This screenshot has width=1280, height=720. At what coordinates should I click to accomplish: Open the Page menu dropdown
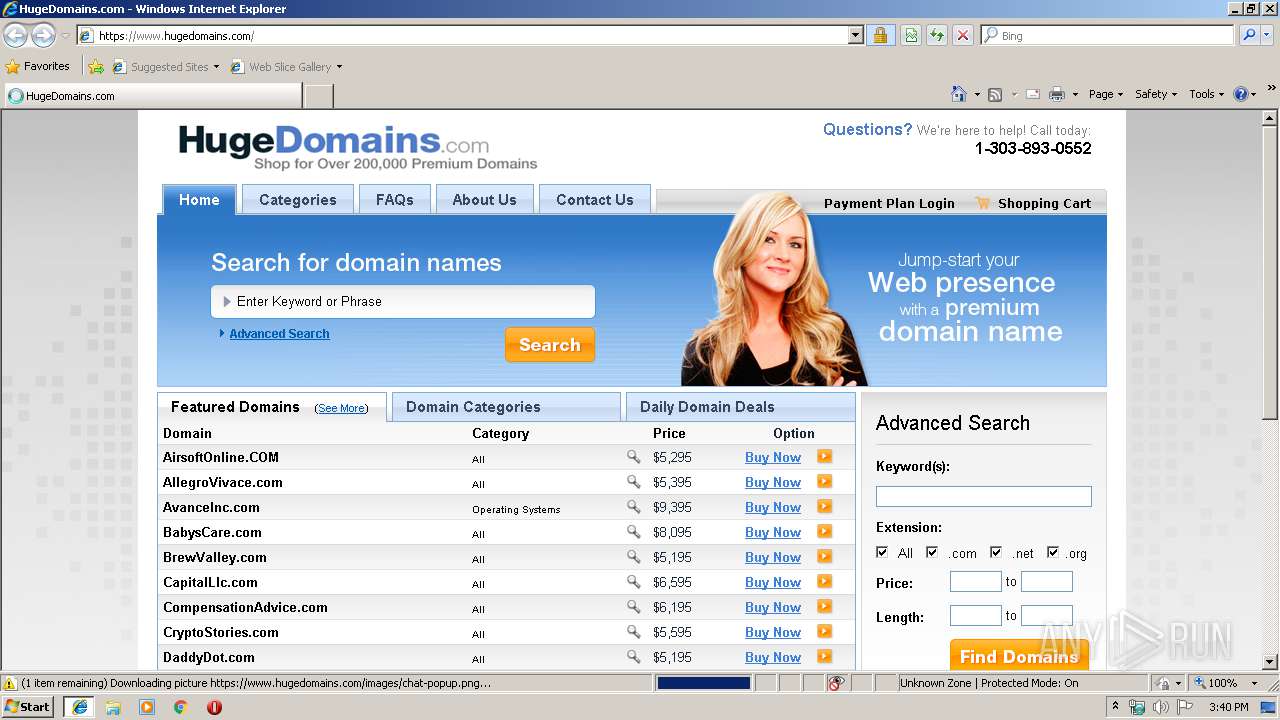point(1106,94)
